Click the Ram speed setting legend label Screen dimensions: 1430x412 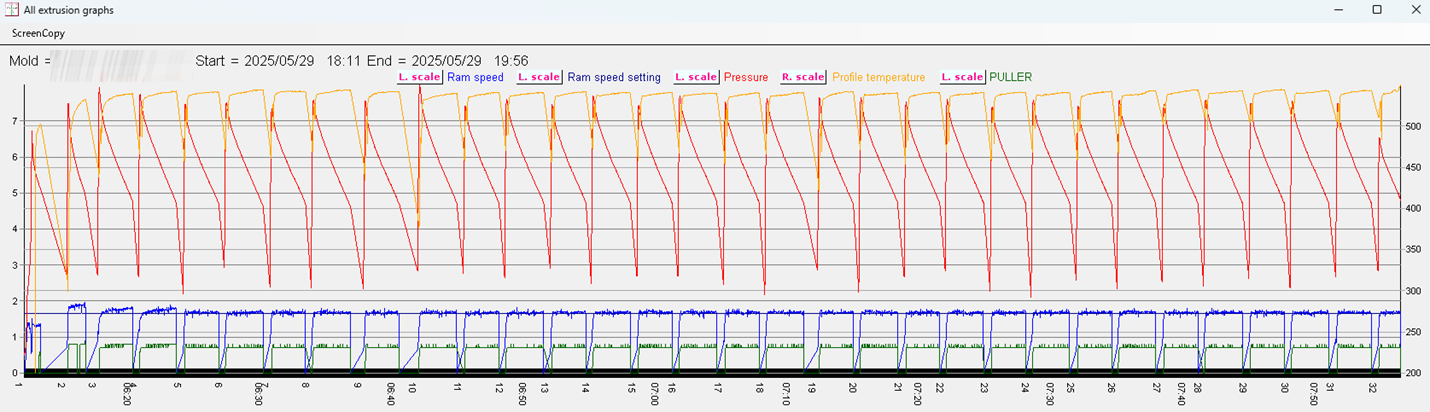[614, 77]
